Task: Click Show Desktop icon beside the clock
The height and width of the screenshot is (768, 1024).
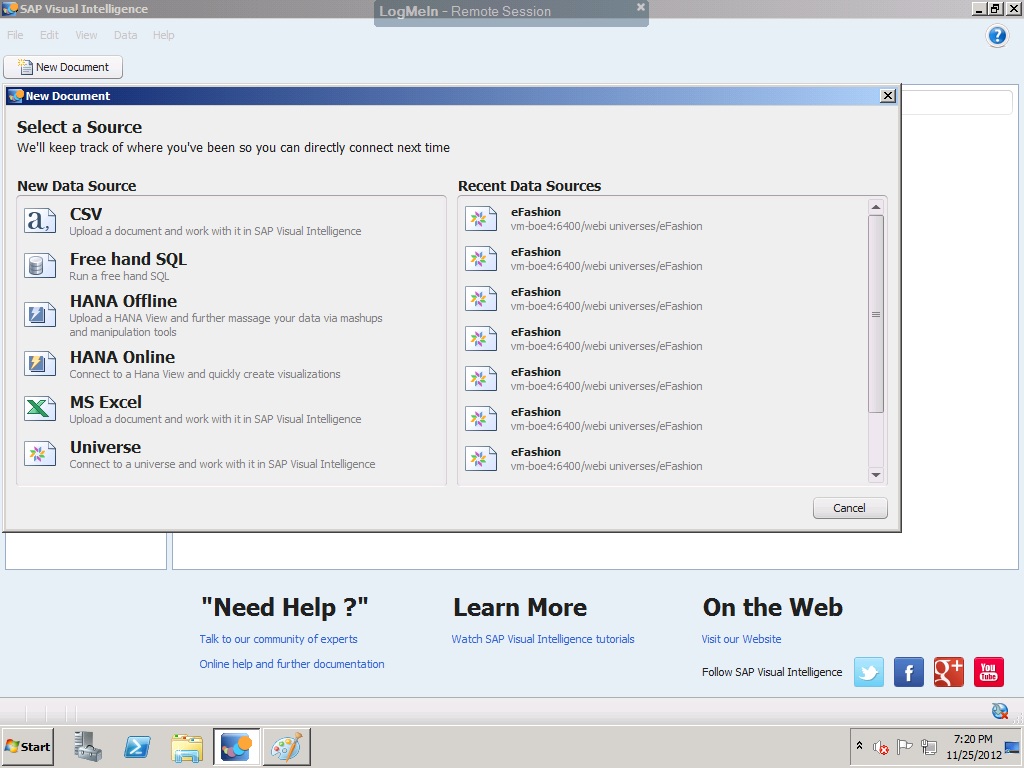Action: [1013, 747]
